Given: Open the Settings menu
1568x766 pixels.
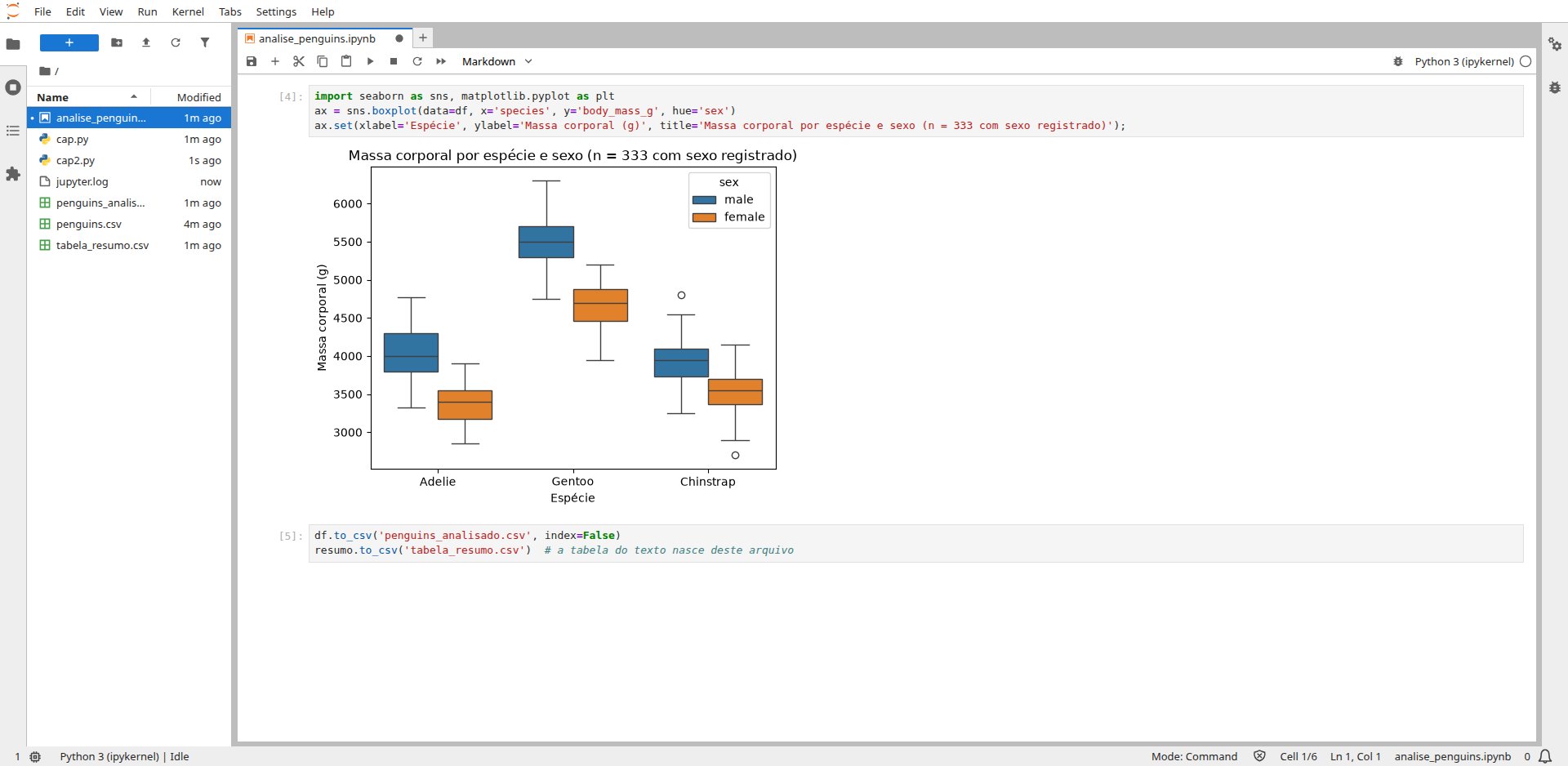Looking at the screenshot, I should click(x=276, y=11).
